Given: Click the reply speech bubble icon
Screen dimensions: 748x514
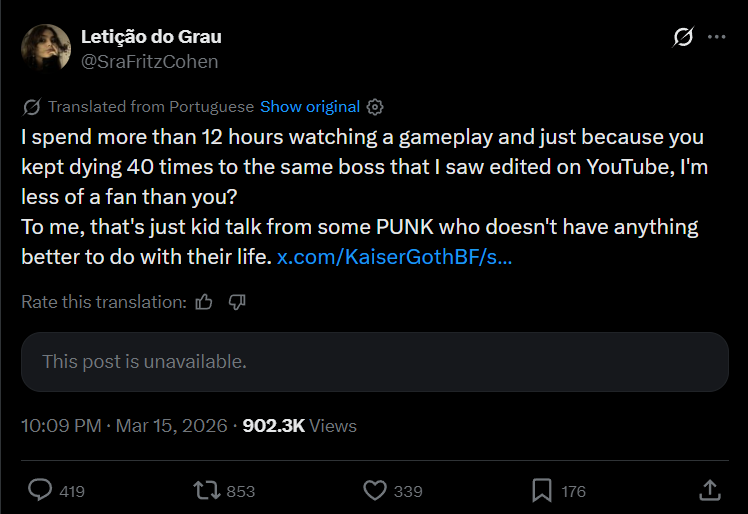Looking at the screenshot, I should tap(40, 491).
